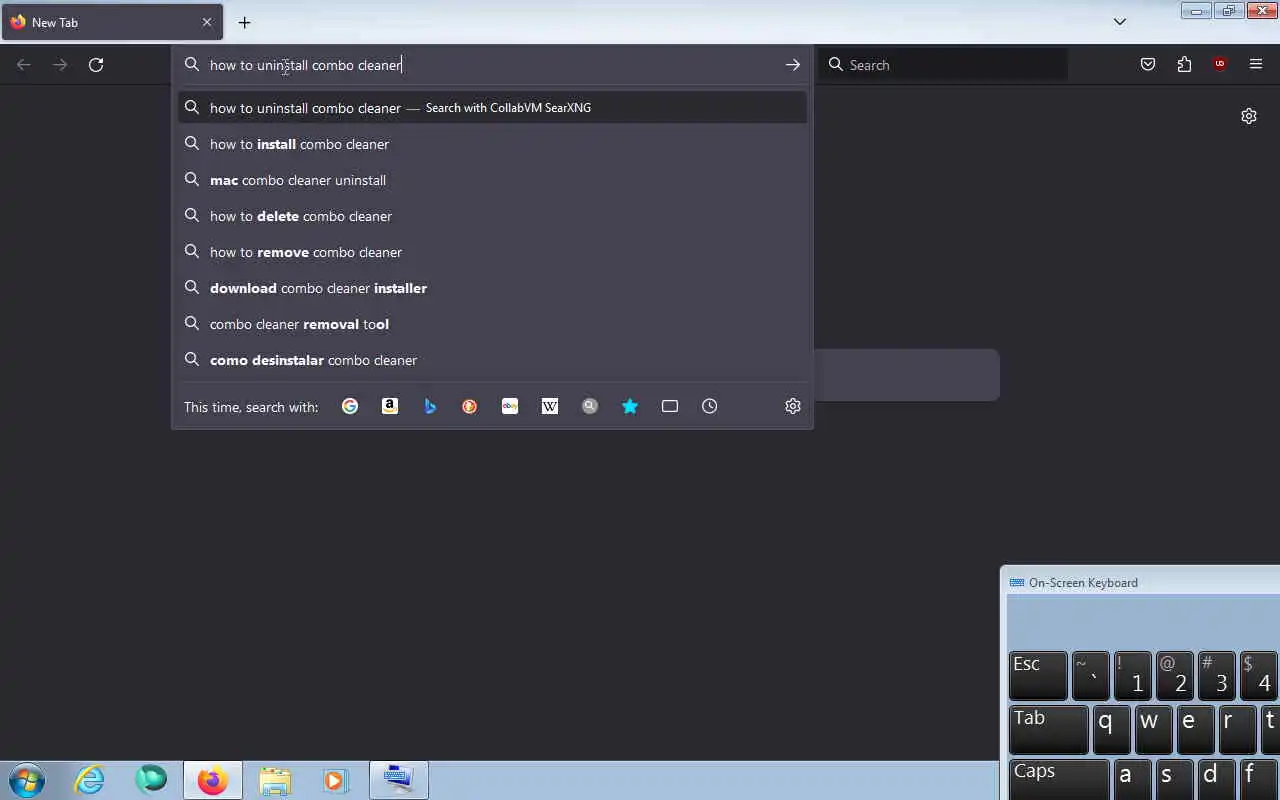Open new tab page settings gear
1280x800 pixels.
[x=1249, y=116]
